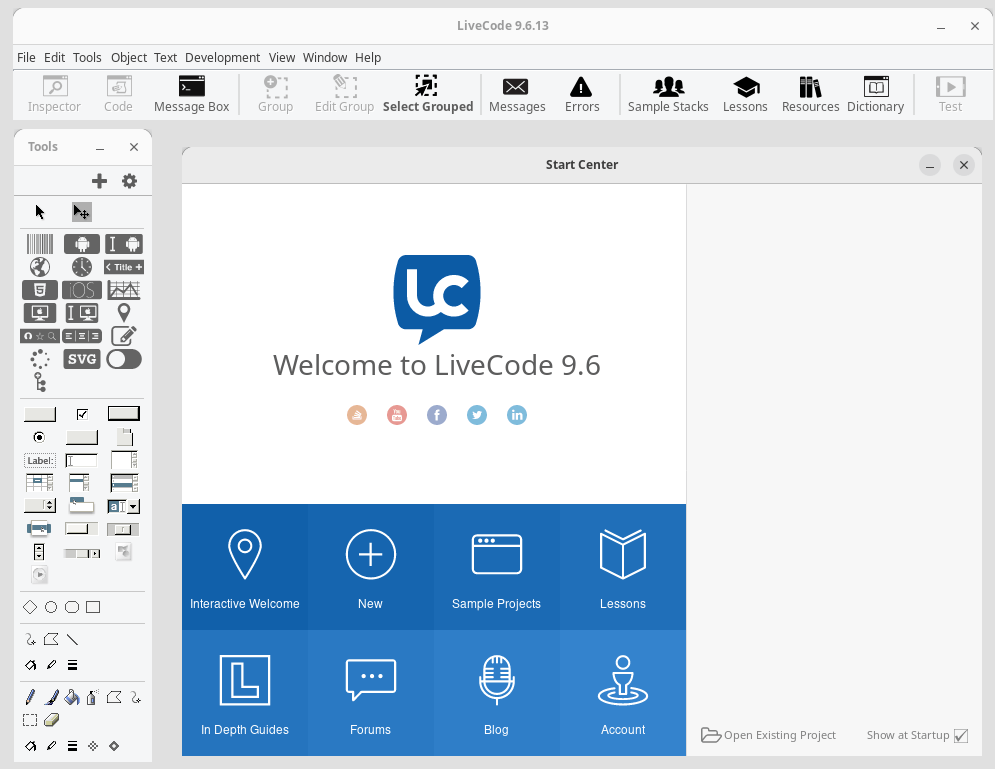
Task: Open the Development menu
Action: tap(222, 58)
